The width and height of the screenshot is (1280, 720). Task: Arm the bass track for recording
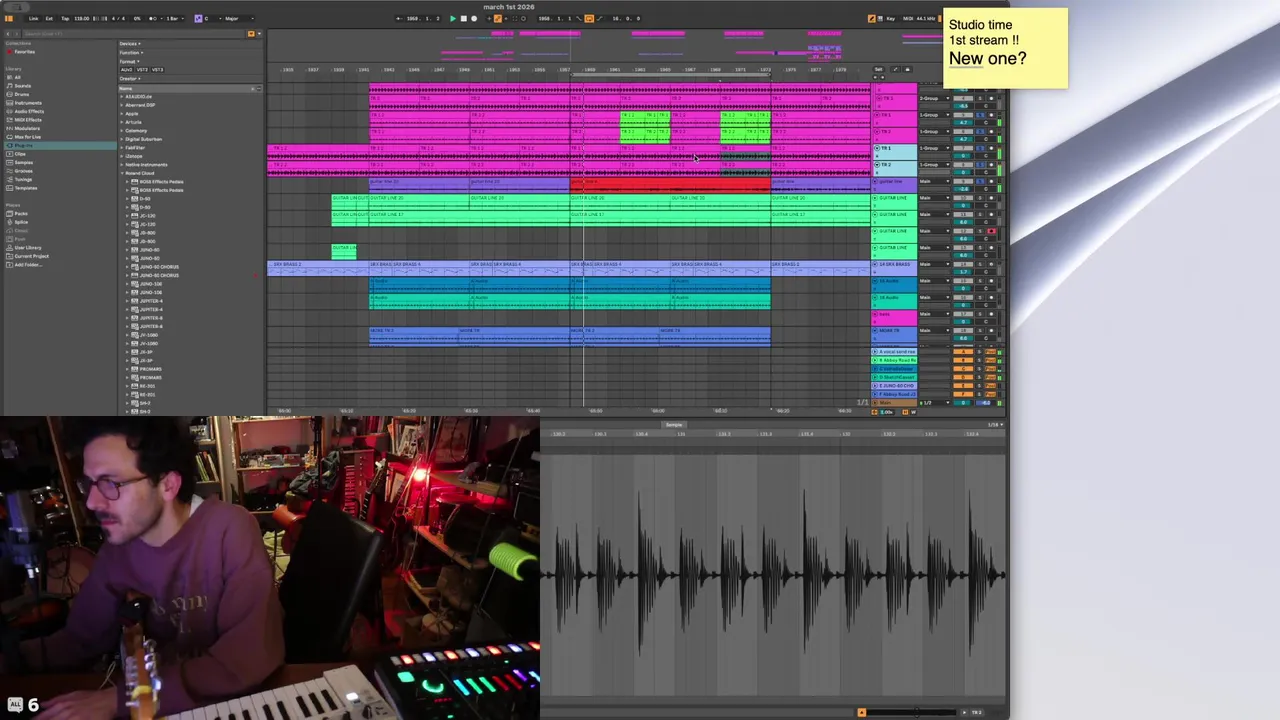(x=991, y=314)
